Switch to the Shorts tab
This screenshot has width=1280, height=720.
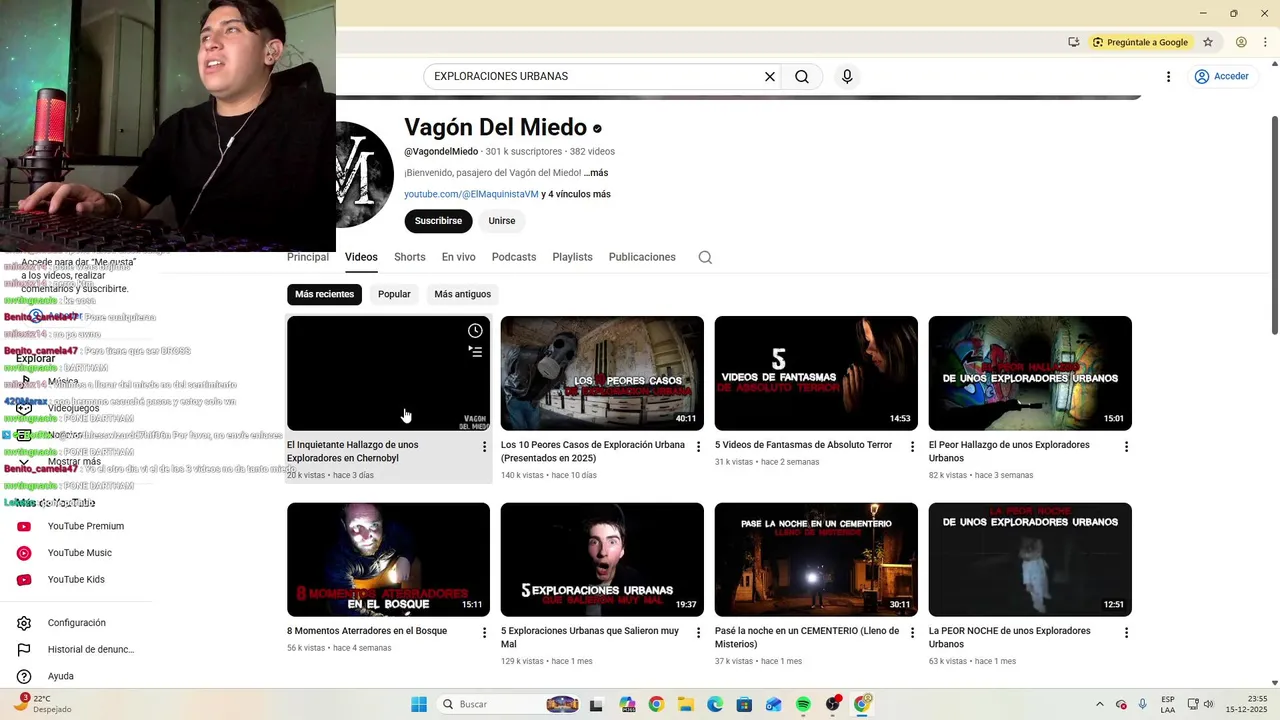410,257
